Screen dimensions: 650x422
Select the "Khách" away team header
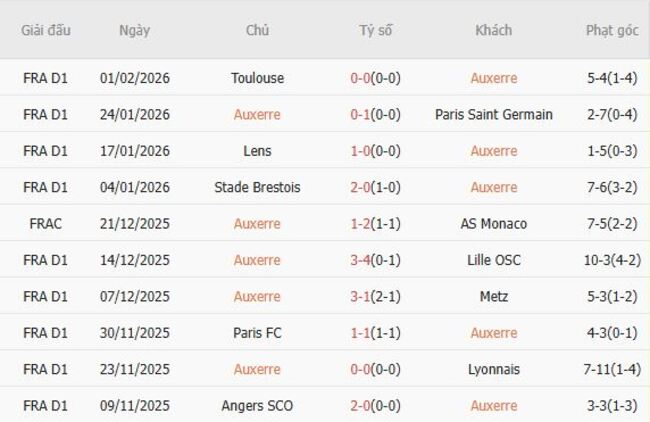(493, 30)
